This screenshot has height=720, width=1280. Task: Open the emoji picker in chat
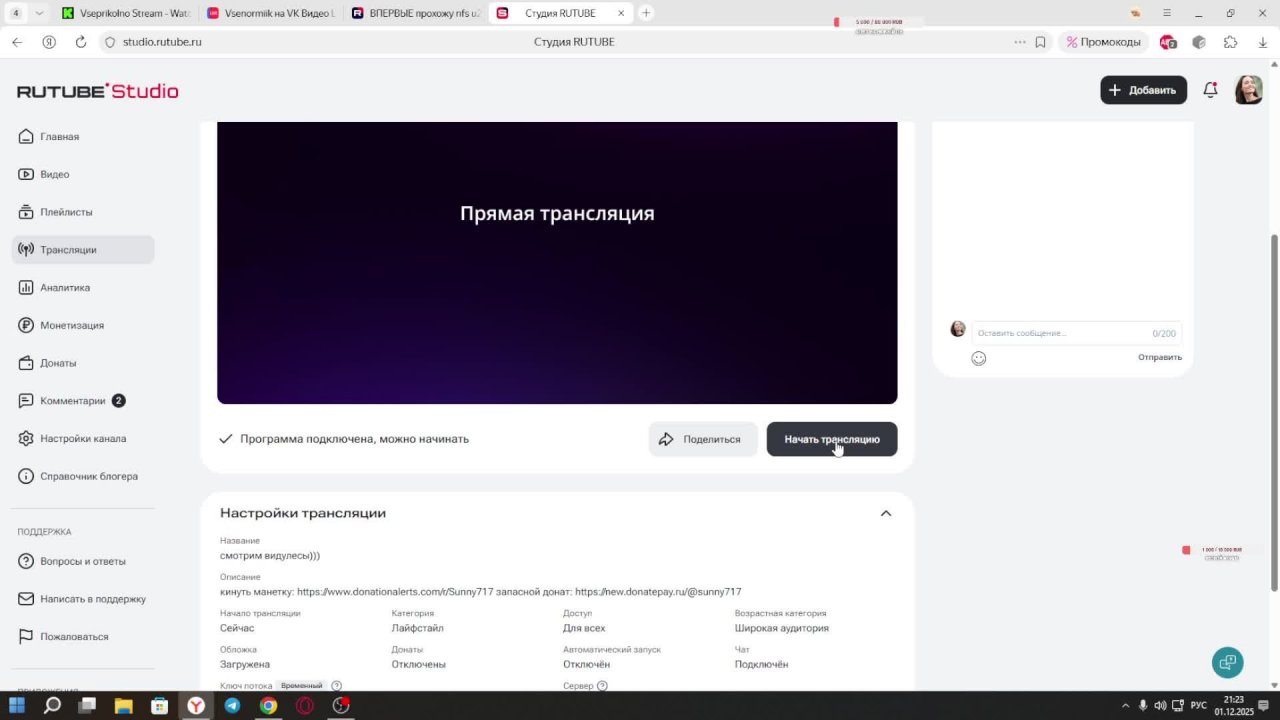[979, 358]
